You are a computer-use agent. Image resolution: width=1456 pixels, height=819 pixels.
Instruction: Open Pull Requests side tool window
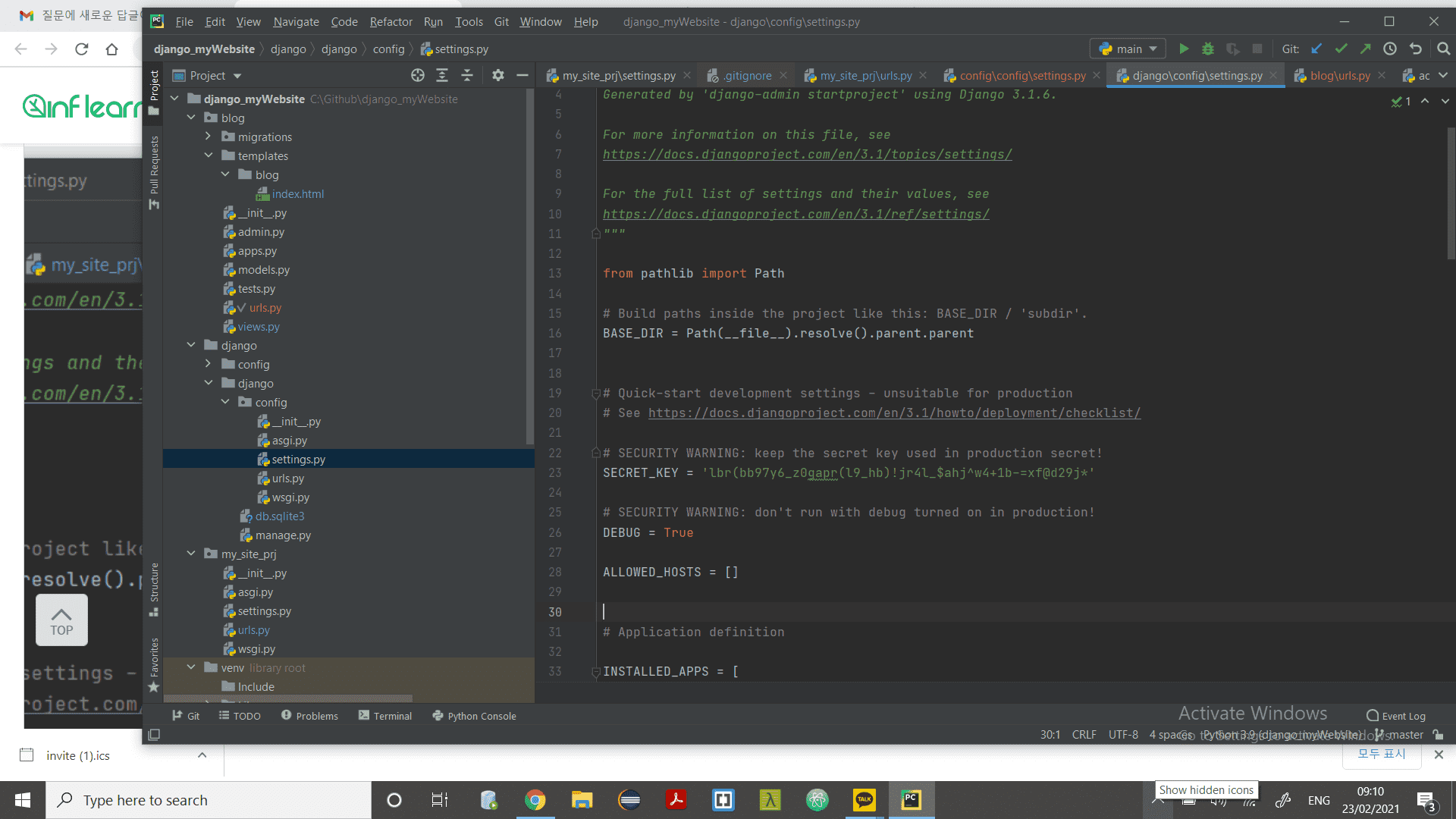154,172
